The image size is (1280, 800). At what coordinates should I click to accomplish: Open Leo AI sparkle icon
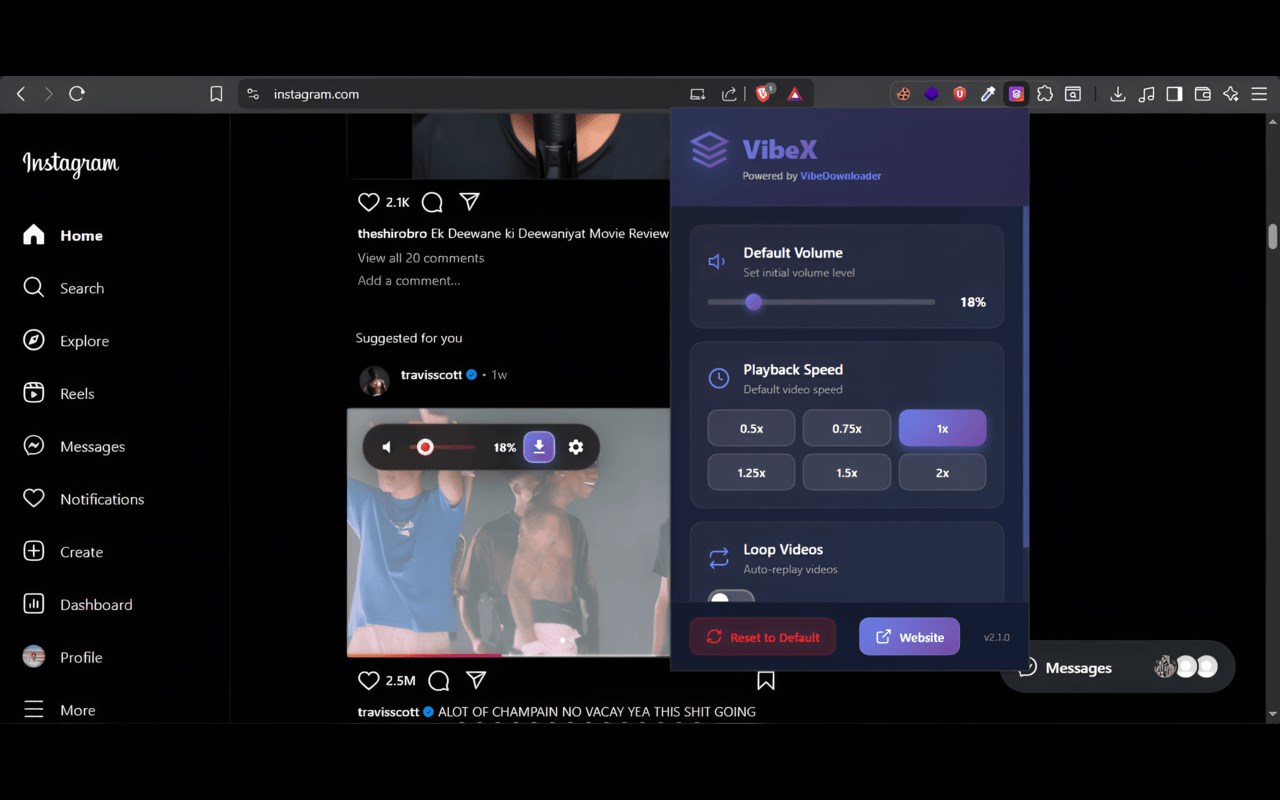pyautogui.click(x=1231, y=94)
